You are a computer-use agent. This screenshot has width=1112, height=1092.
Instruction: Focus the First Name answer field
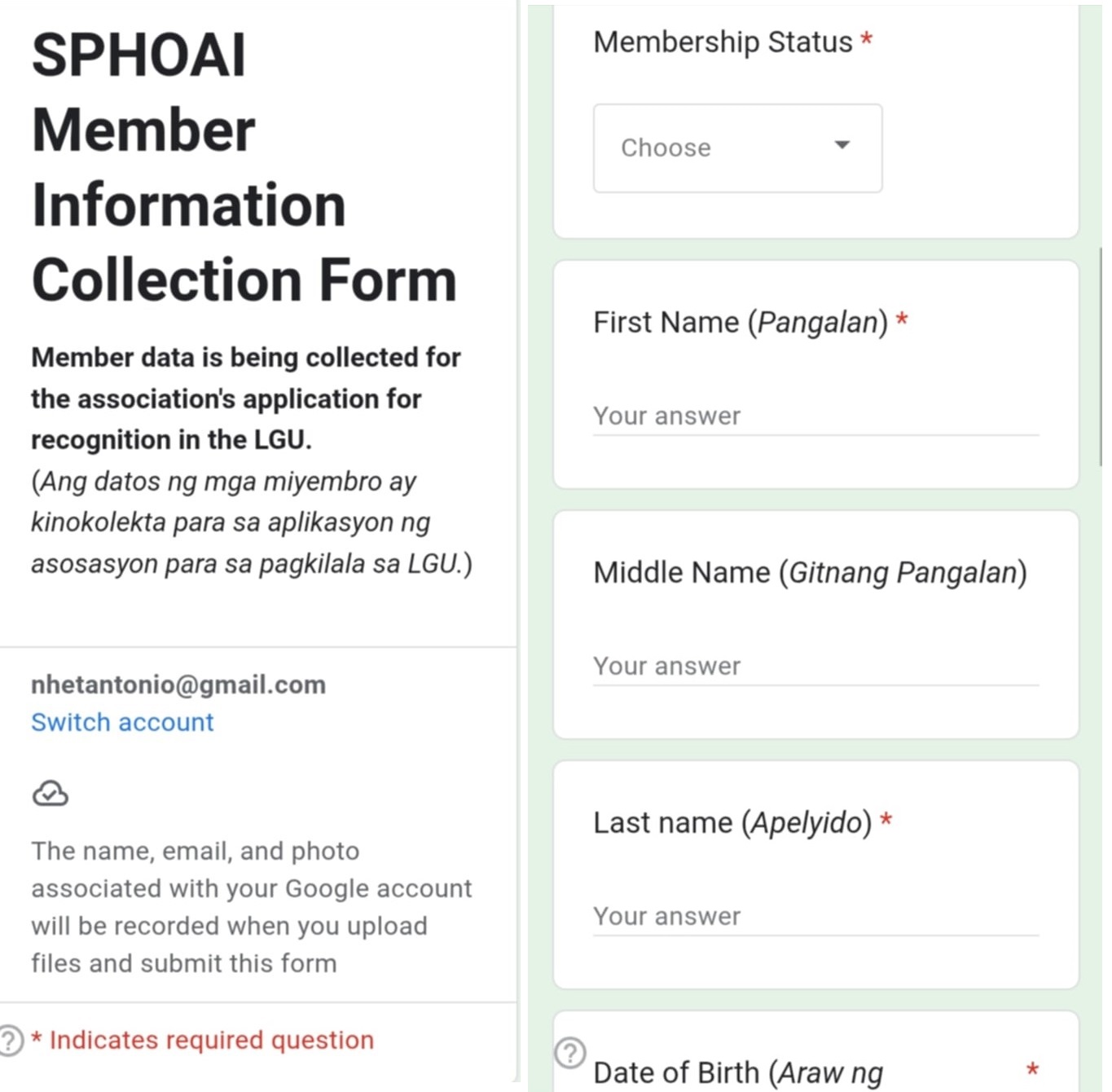click(815, 416)
